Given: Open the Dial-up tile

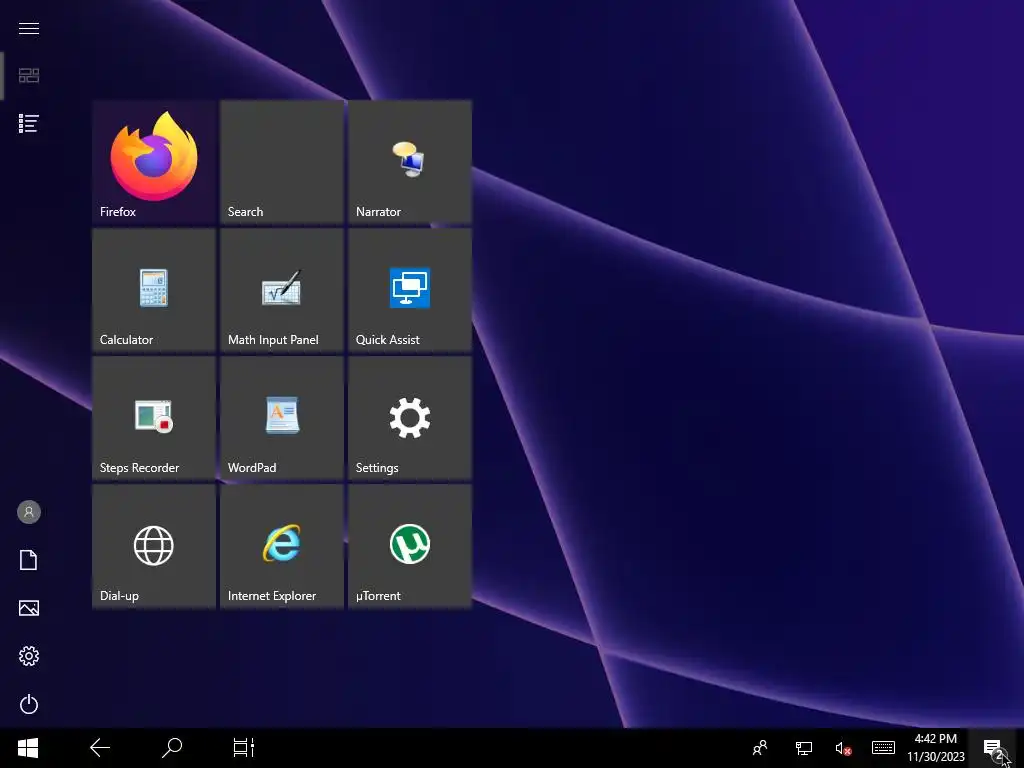Looking at the screenshot, I should [x=153, y=545].
